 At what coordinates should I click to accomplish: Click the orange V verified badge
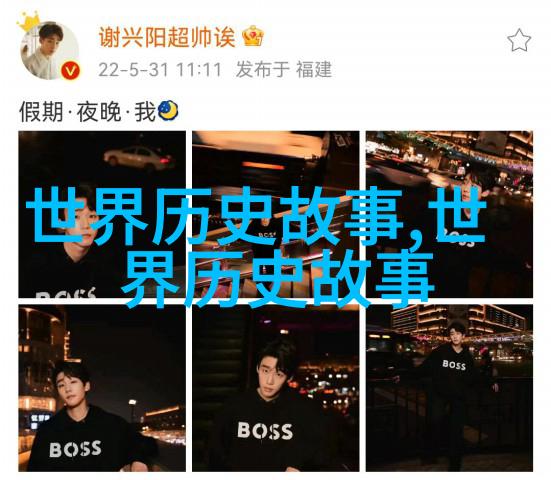(x=70, y=71)
